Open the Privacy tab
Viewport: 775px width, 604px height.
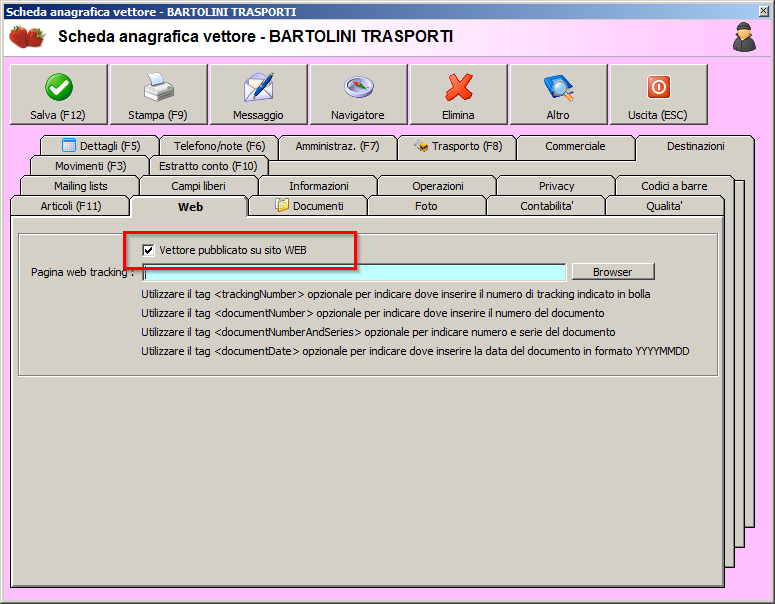557,186
